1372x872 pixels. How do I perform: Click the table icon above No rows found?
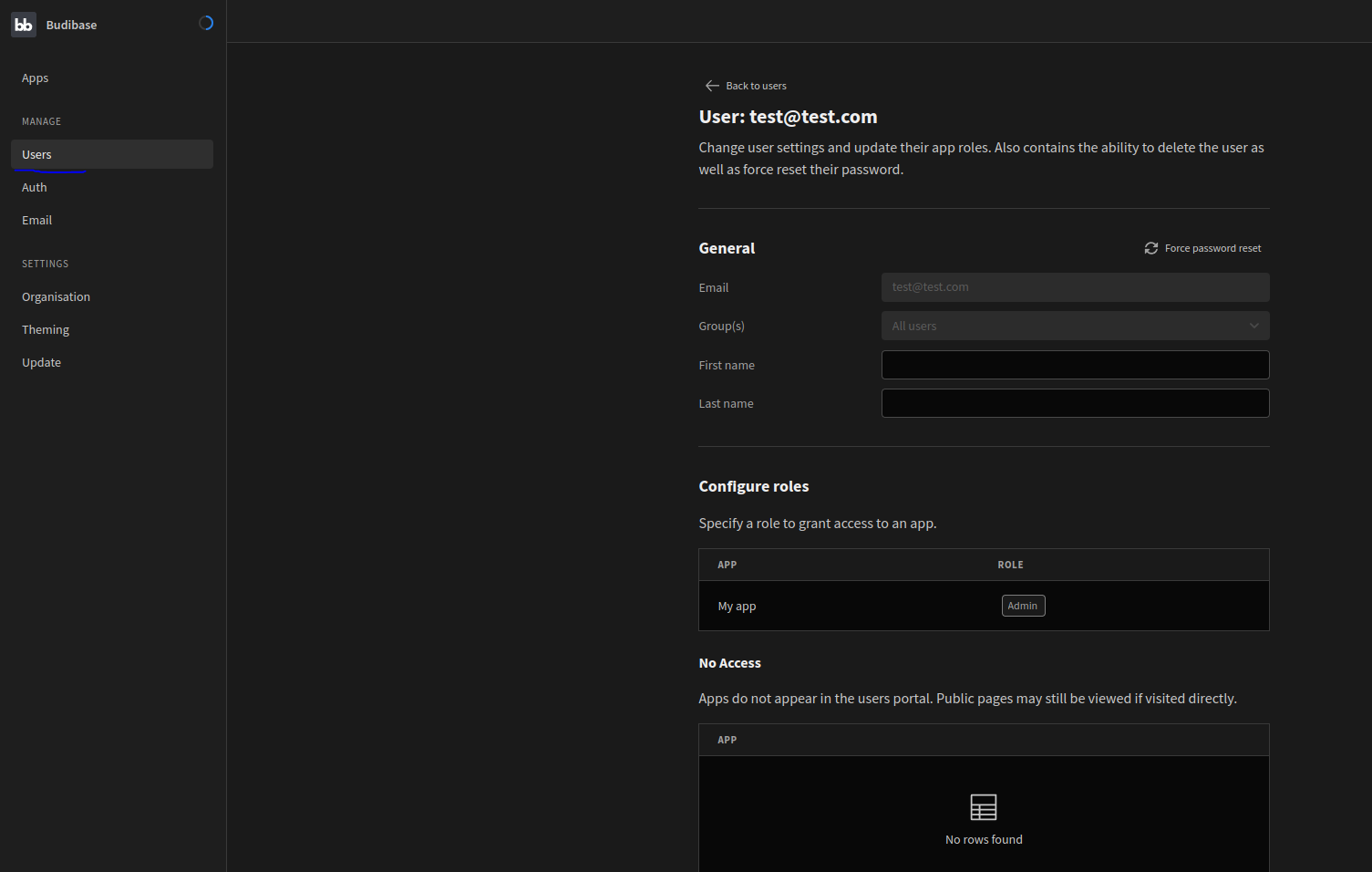[x=983, y=807]
